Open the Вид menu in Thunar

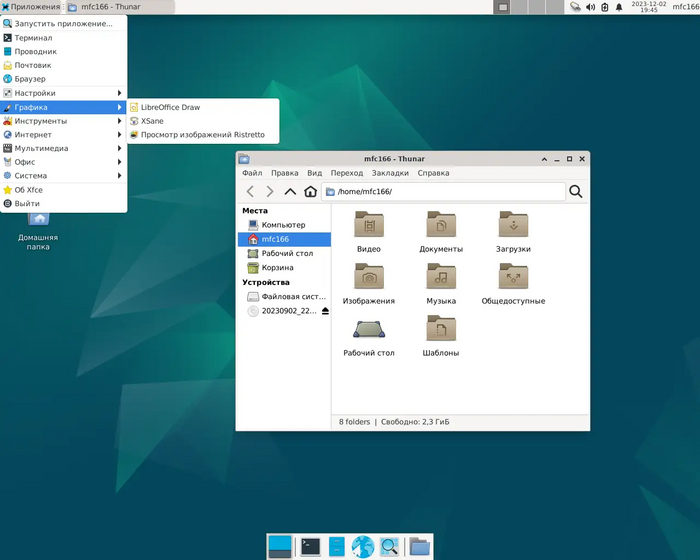tap(314, 173)
